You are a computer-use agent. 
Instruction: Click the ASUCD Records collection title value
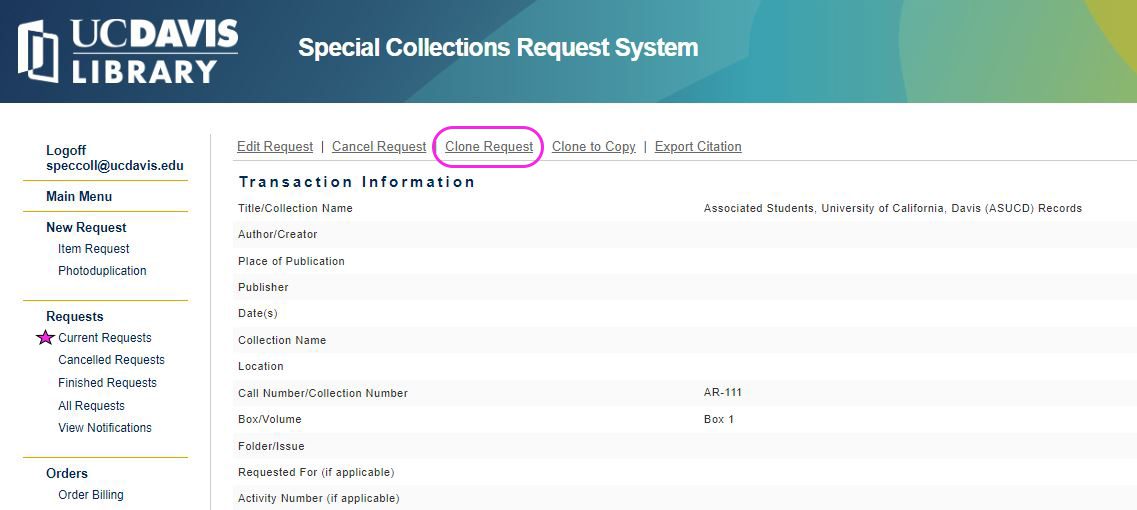coord(892,209)
